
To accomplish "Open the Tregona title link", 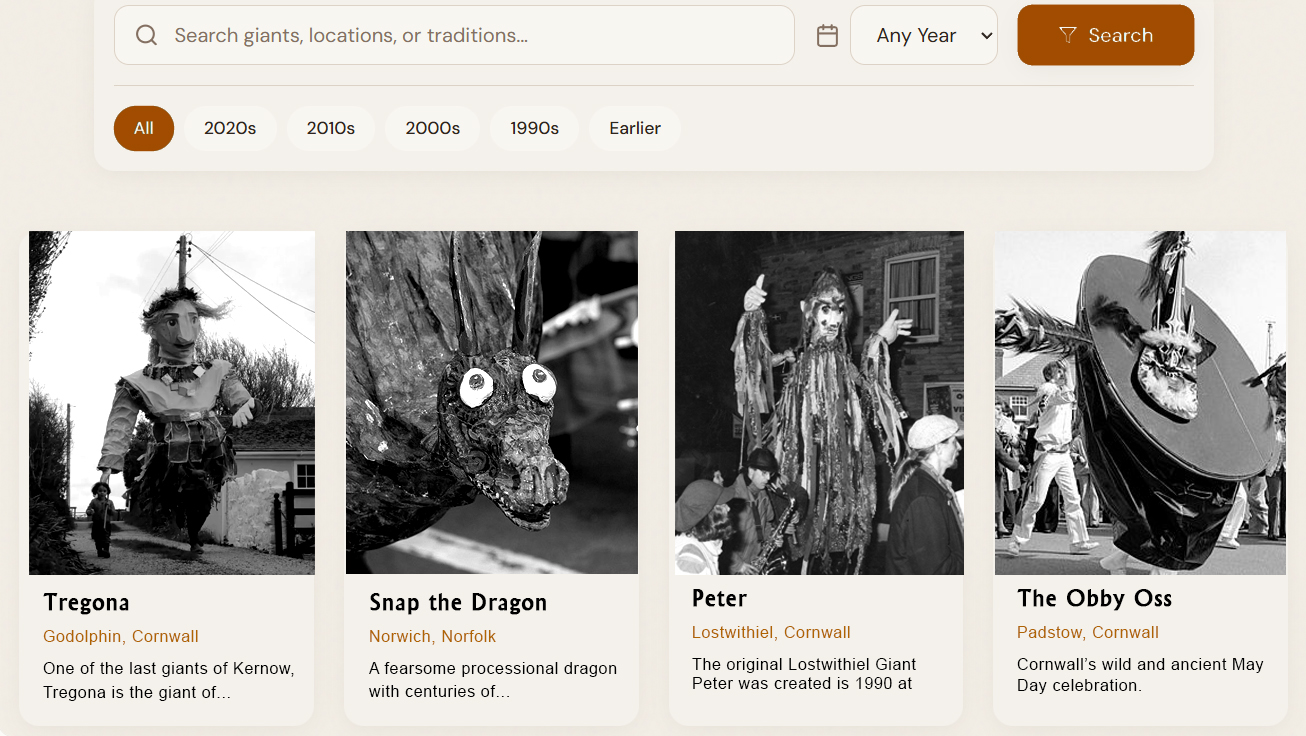I will 87,603.
